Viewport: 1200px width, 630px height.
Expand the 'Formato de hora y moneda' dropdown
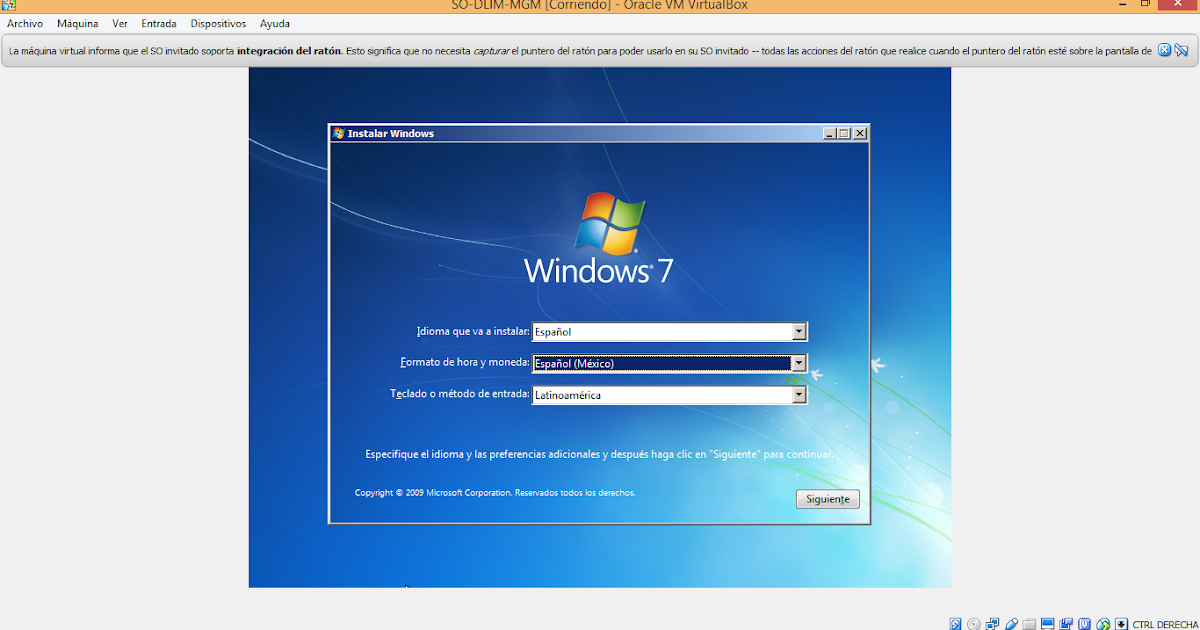pos(798,363)
